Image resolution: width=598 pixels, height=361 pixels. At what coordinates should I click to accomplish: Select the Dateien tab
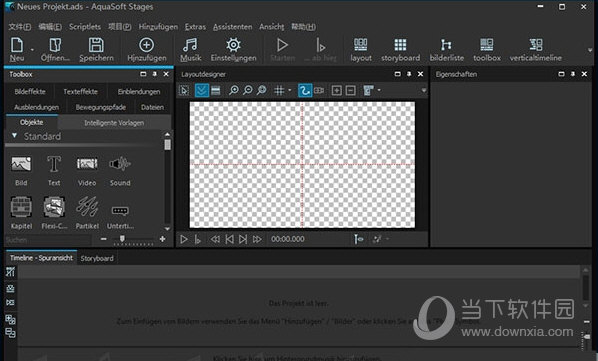[x=152, y=107]
